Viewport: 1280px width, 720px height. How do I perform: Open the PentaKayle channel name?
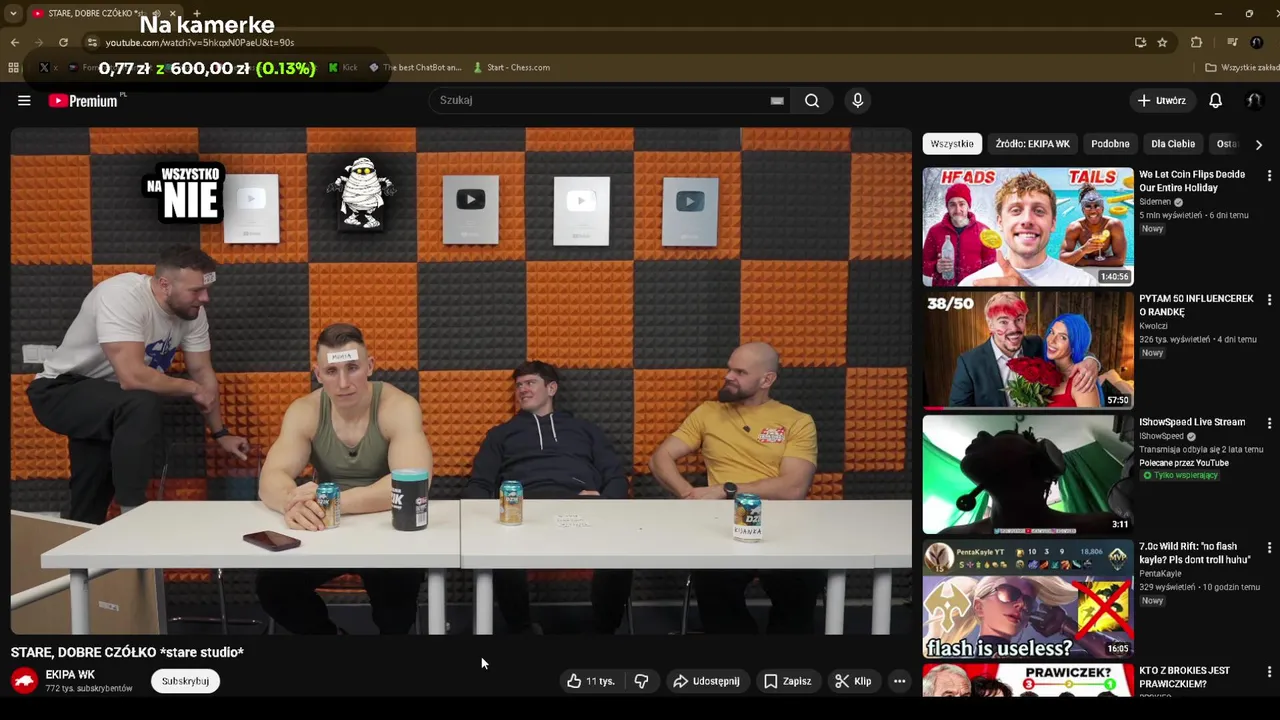pos(1160,574)
